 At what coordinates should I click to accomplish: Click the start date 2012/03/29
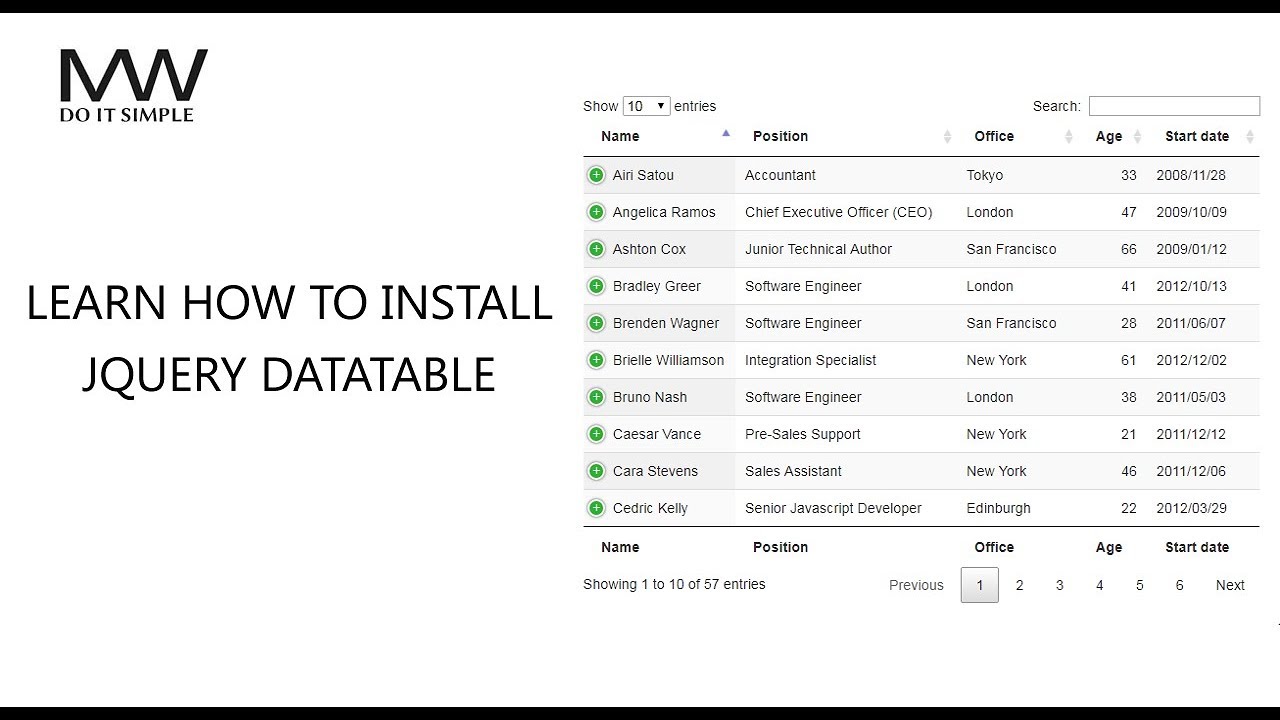point(1191,508)
